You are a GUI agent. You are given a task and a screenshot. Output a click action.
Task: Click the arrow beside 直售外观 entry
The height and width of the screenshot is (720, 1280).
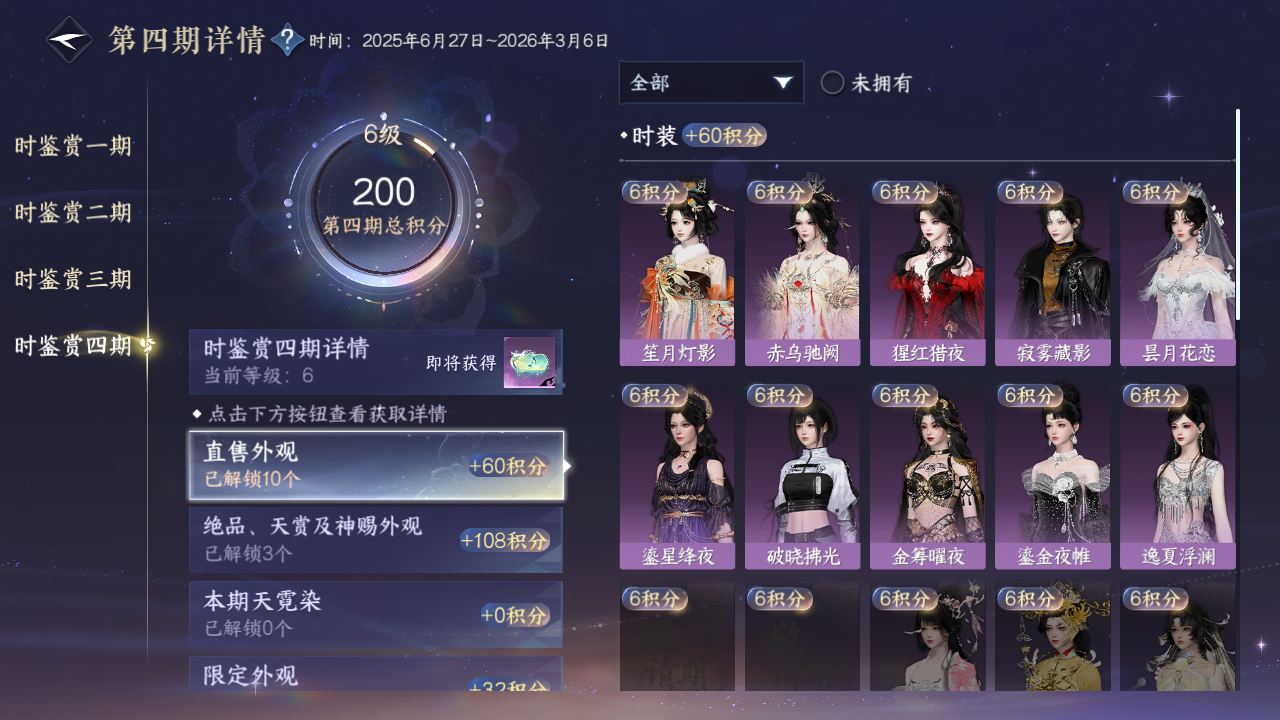(568, 466)
